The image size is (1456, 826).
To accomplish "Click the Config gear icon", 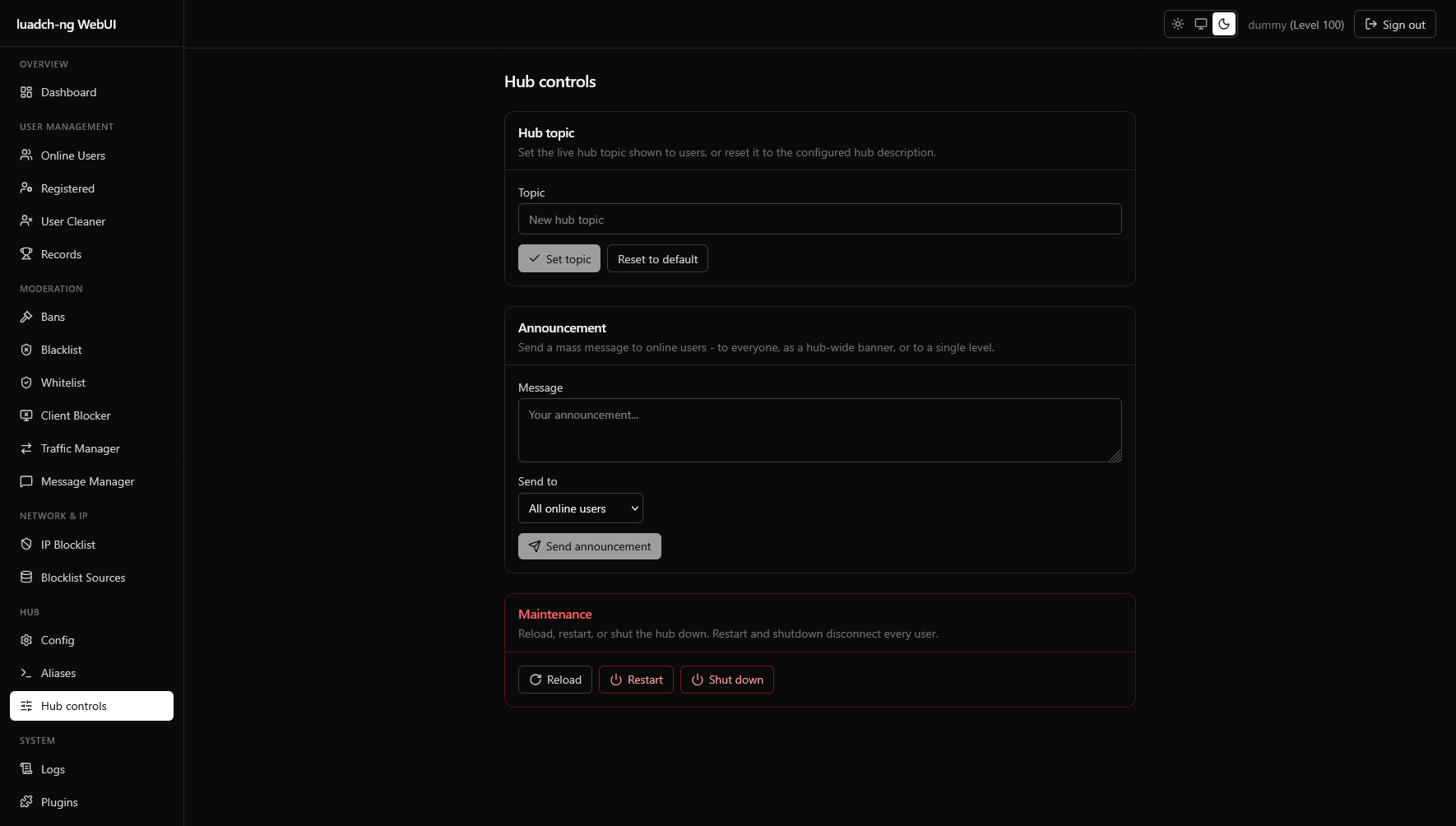I will click(x=26, y=640).
